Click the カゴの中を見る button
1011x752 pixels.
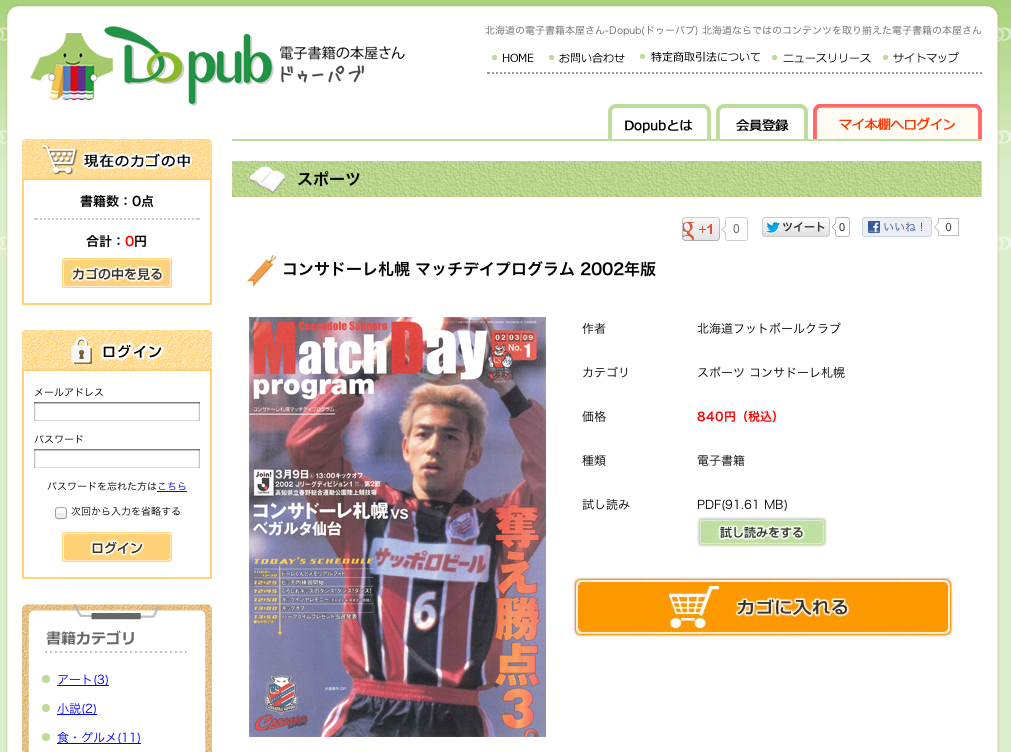(x=117, y=273)
